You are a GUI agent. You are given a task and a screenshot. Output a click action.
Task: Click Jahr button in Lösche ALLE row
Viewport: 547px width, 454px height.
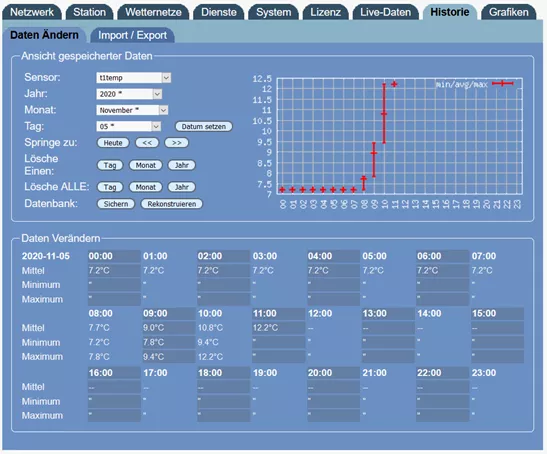pos(182,187)
